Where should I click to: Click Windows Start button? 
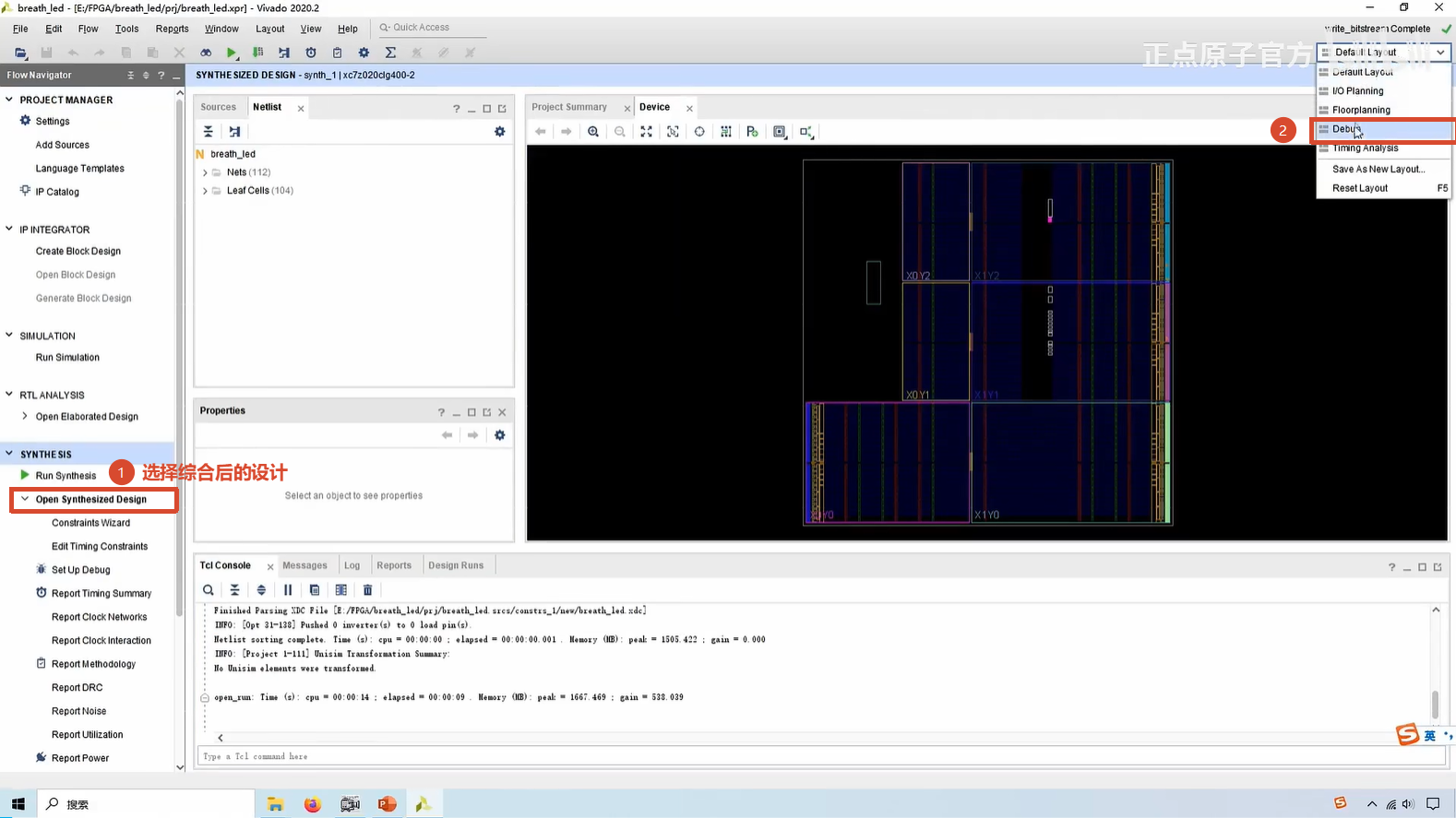point(18,804)
